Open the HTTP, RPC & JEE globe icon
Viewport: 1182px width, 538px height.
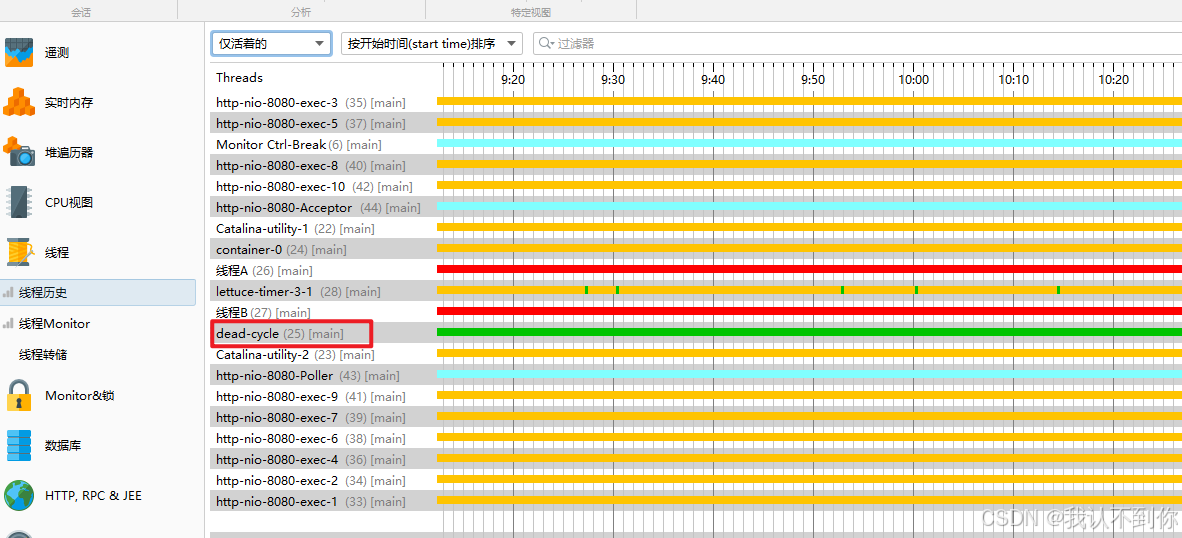tap(20, 496)
